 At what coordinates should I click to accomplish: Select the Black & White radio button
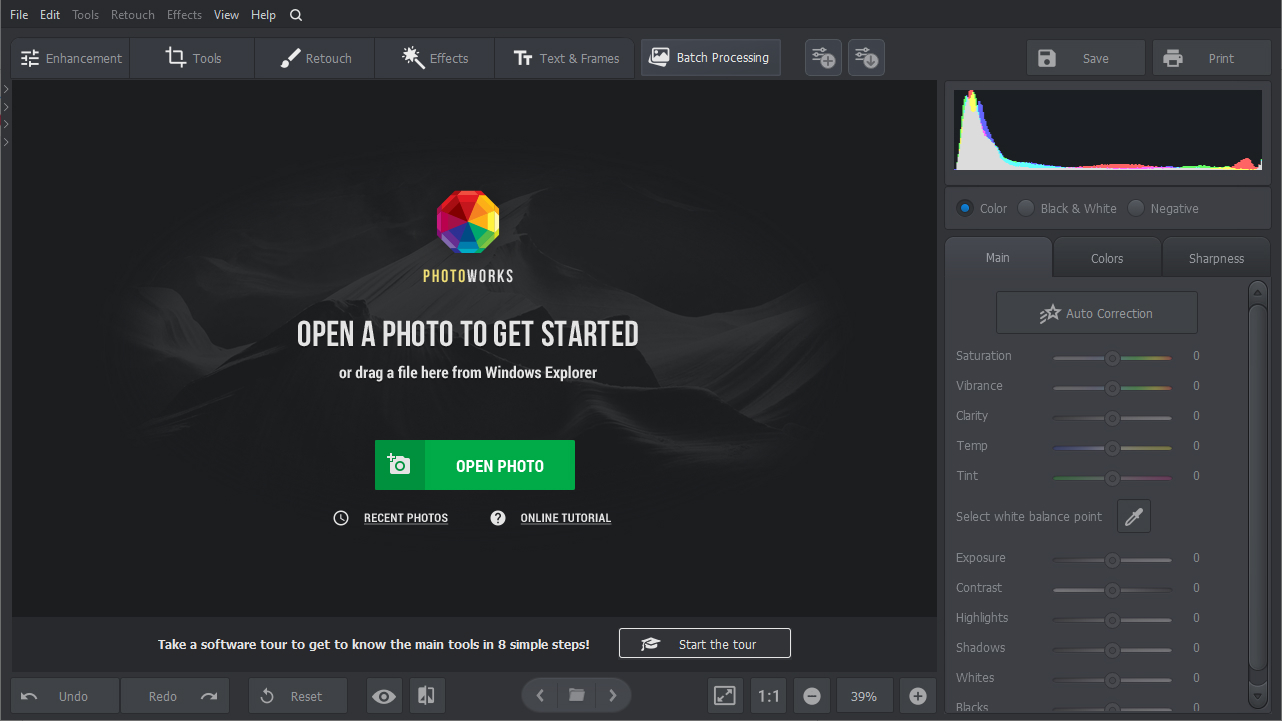click(1026, 208)
